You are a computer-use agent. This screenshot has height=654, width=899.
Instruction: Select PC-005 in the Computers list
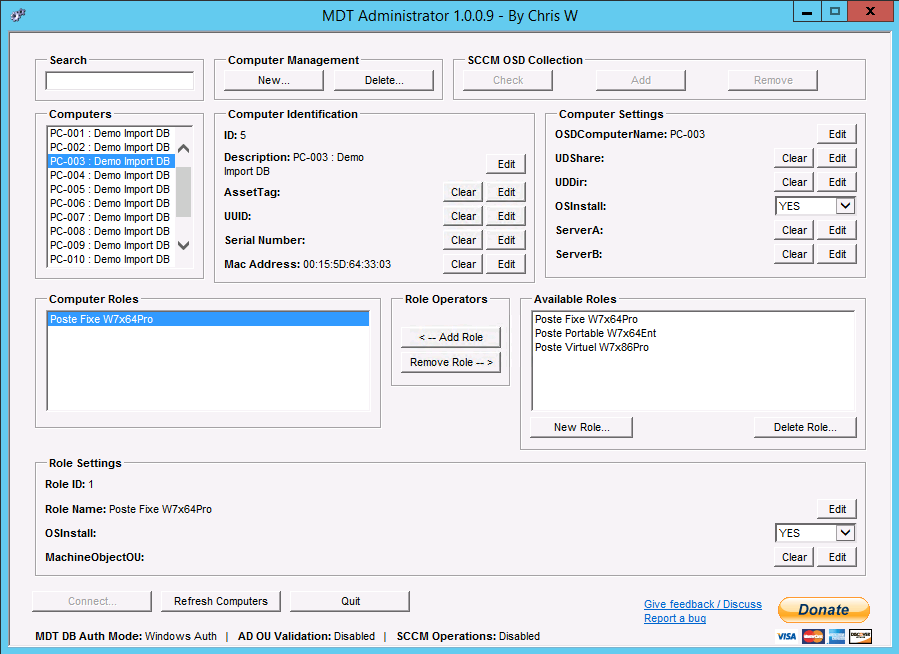(110, 189)
